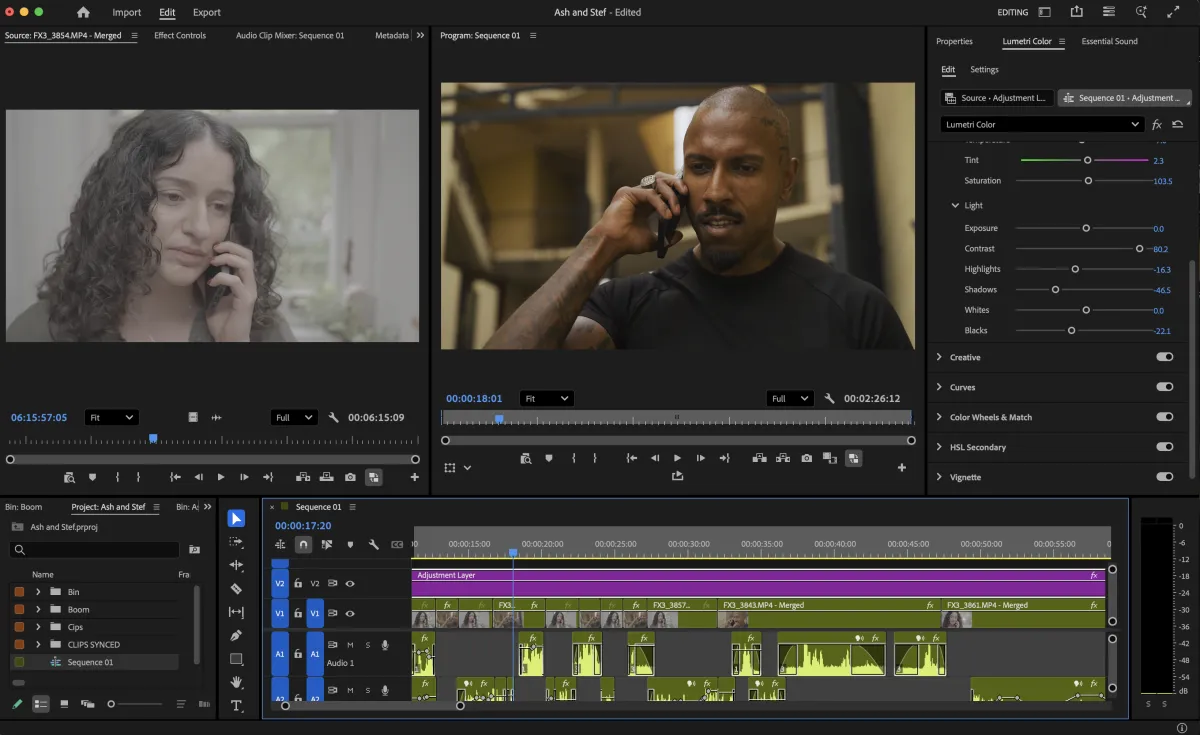Expand the CLIPS SYNCED bin folder

[38, 644]
